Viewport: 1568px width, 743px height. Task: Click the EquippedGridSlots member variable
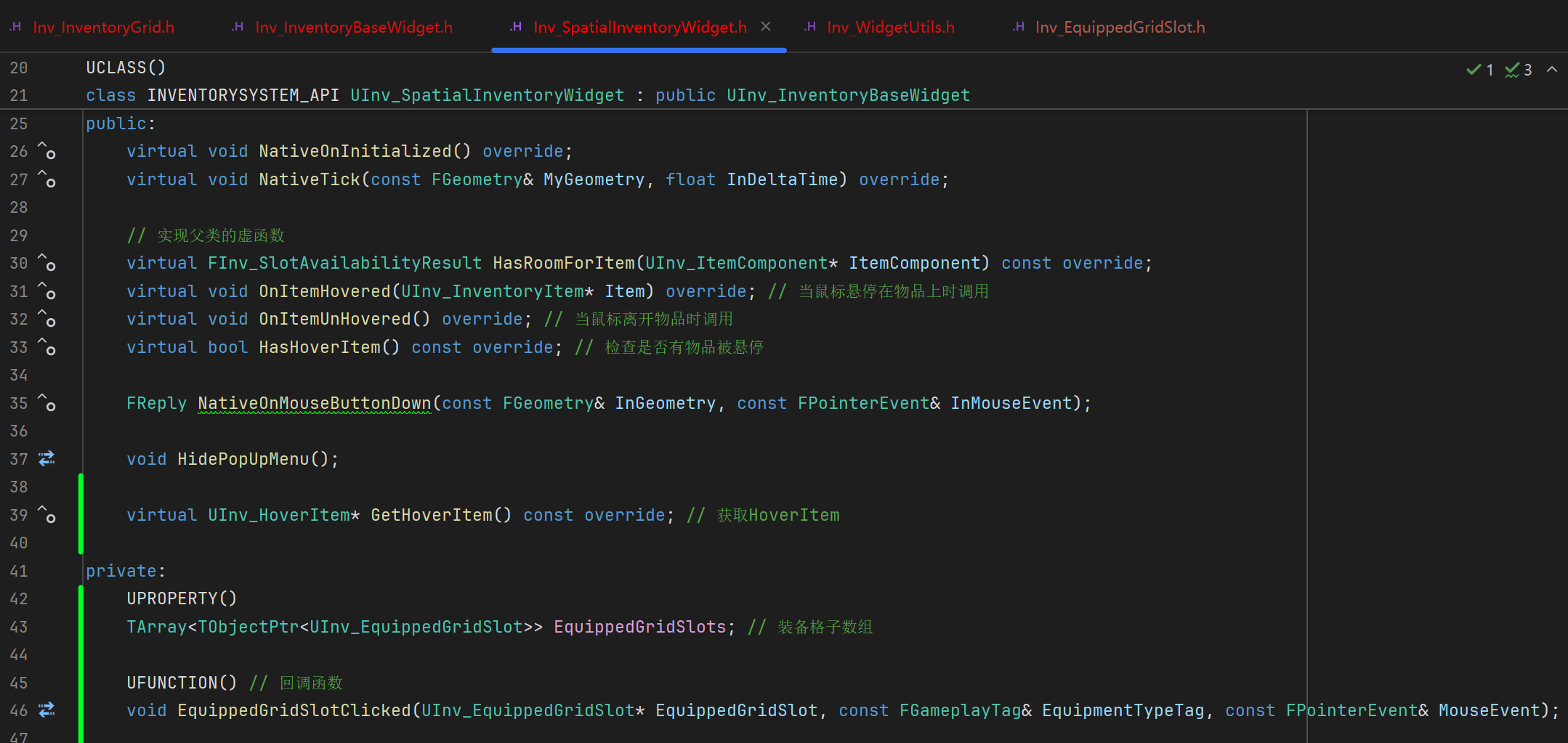(640, 627)
